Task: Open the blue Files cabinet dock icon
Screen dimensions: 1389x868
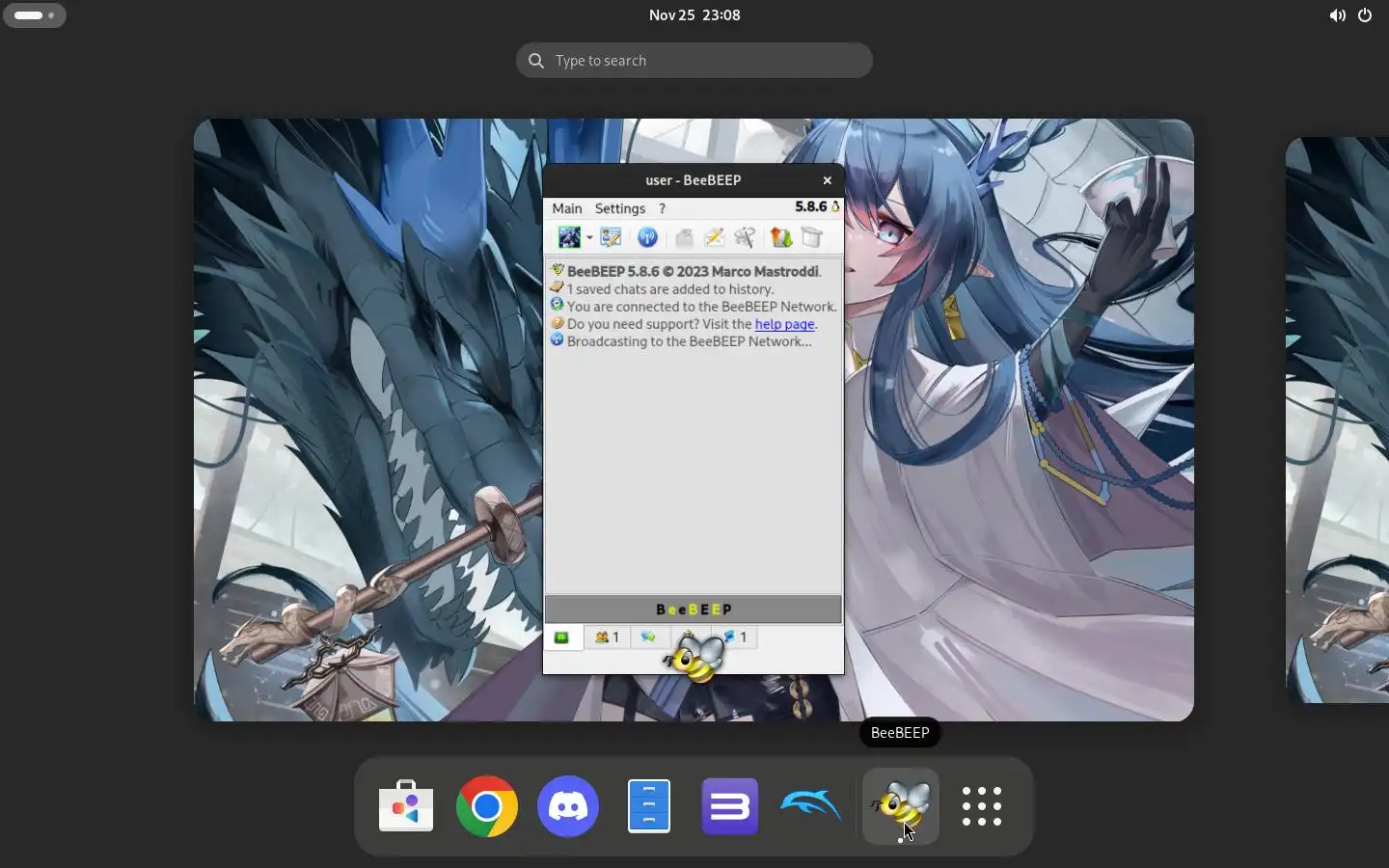Action: (649, 806)
